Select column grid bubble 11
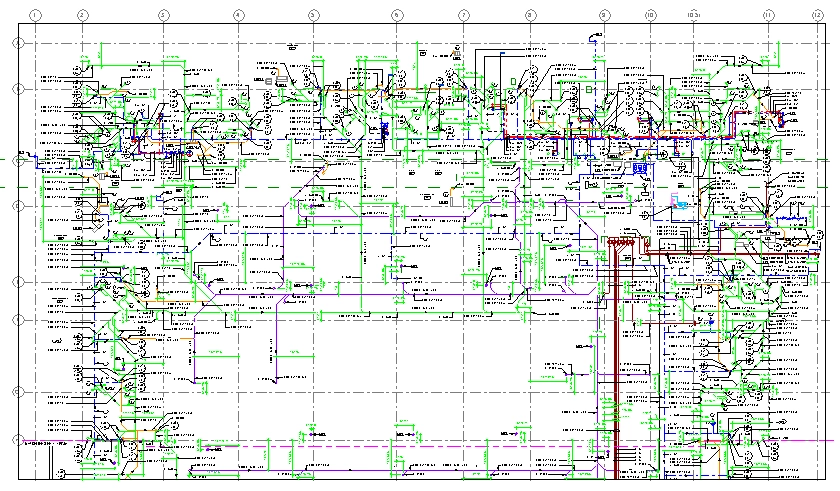Screen dimensions: 840x491 click(x=768, y=15)
